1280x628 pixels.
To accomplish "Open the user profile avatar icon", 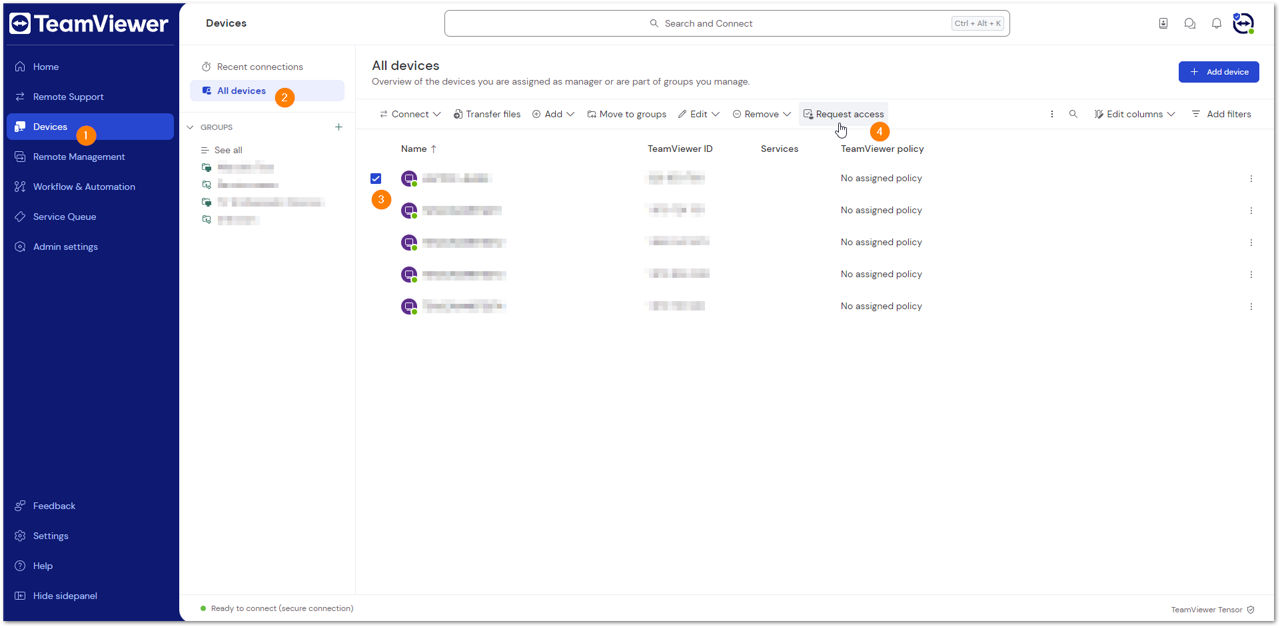I will tap(1243, 23).
